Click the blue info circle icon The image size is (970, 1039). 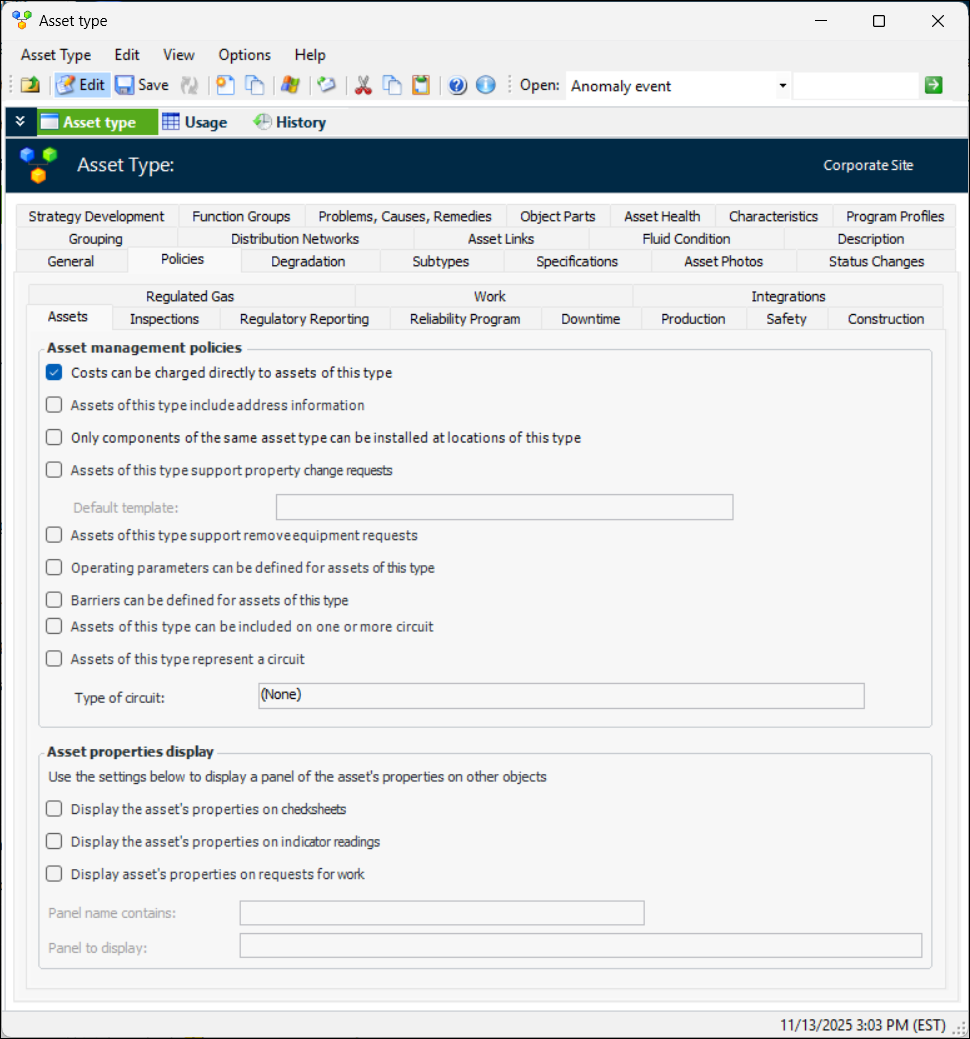486,85
